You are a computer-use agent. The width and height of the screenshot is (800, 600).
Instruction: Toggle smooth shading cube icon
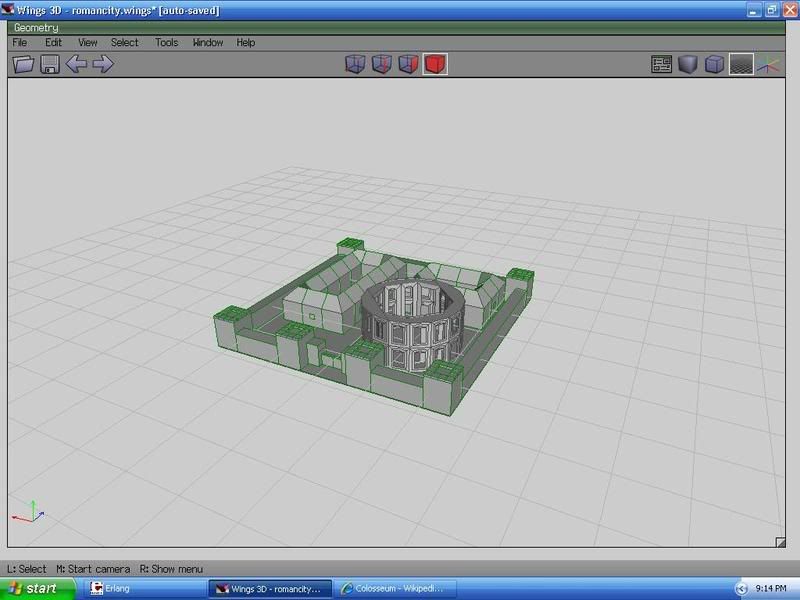687,65
